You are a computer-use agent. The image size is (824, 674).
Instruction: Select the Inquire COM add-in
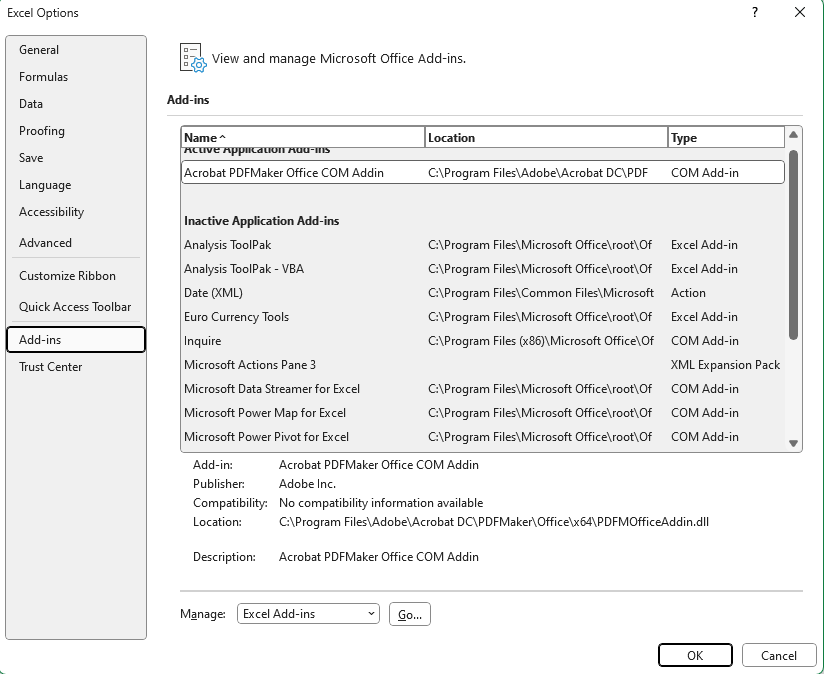pyautogui.click(x=201, y=341)
